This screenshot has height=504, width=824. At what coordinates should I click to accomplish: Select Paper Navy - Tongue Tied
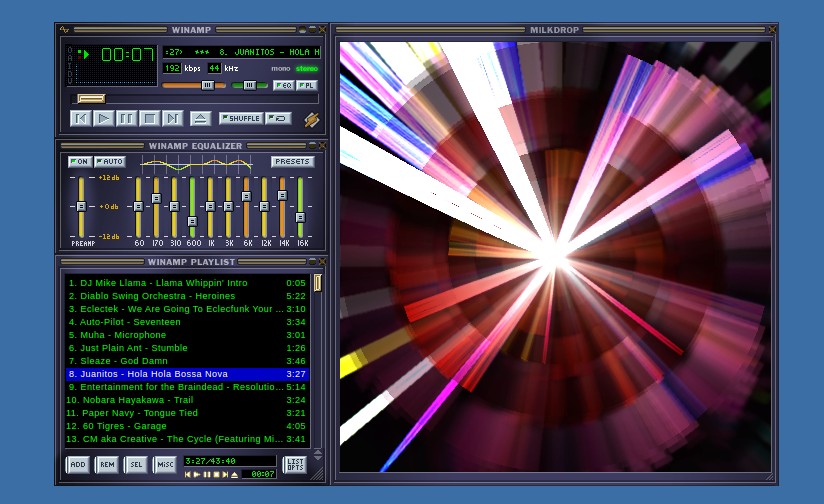tap(187, 413)
